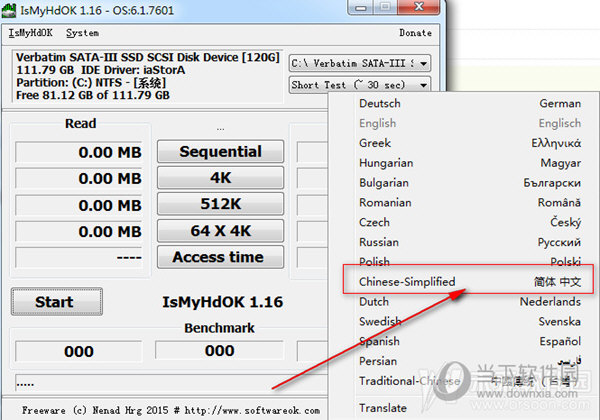This screenshot has height=420, width=600.
Task: Choose Hungarian from language menu
Action: click(x=470, y=163)
